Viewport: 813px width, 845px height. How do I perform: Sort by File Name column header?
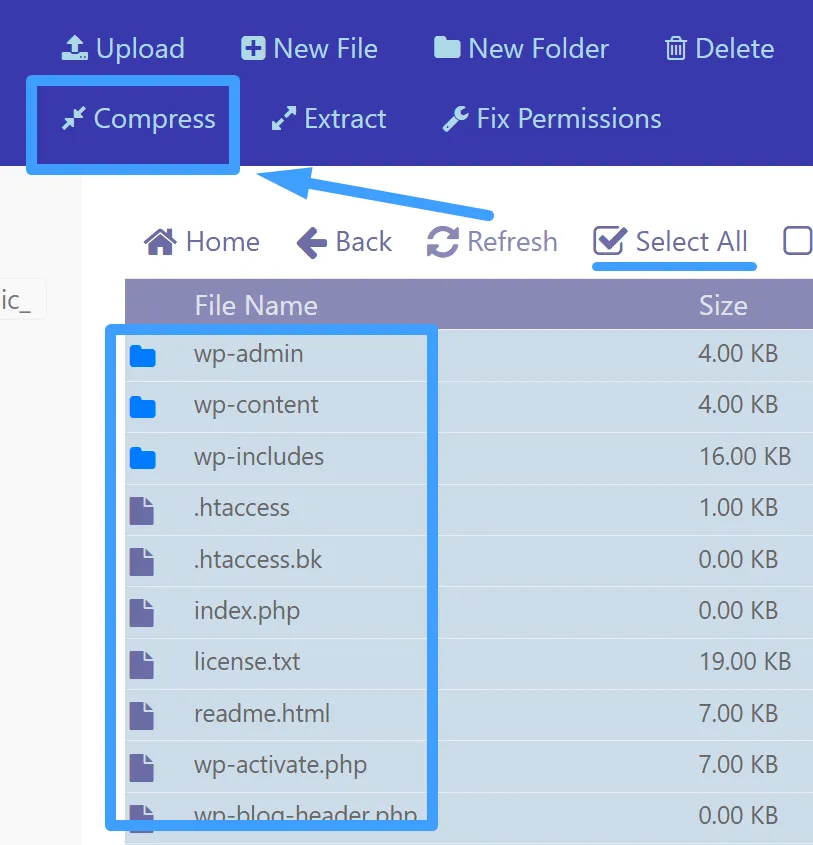click(x=255, y=305)
